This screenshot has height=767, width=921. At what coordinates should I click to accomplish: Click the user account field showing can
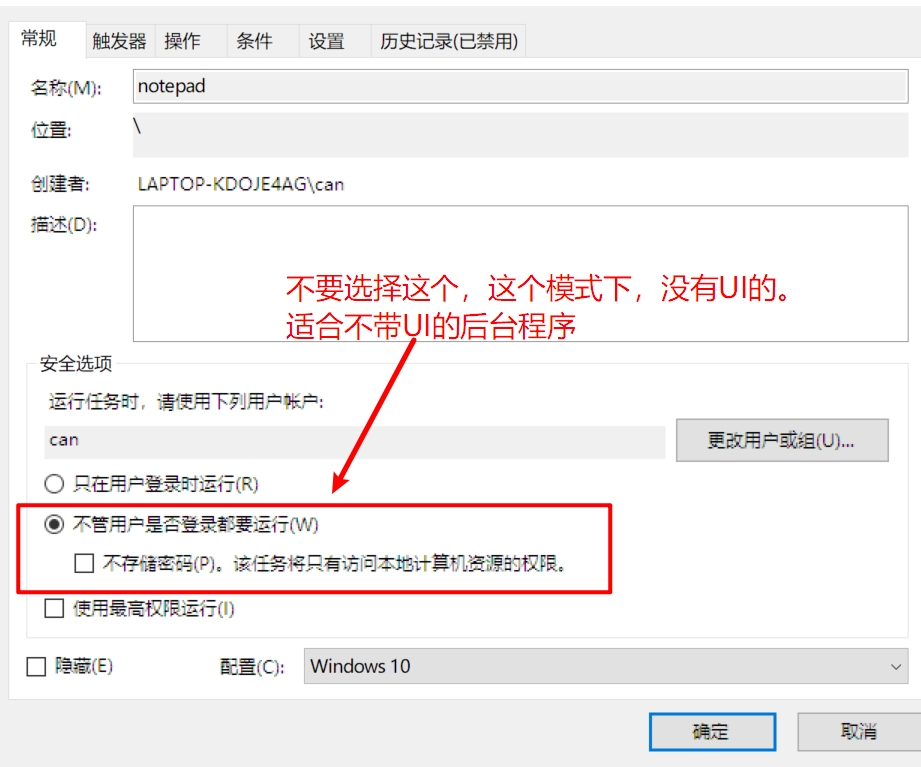[355, 440]
